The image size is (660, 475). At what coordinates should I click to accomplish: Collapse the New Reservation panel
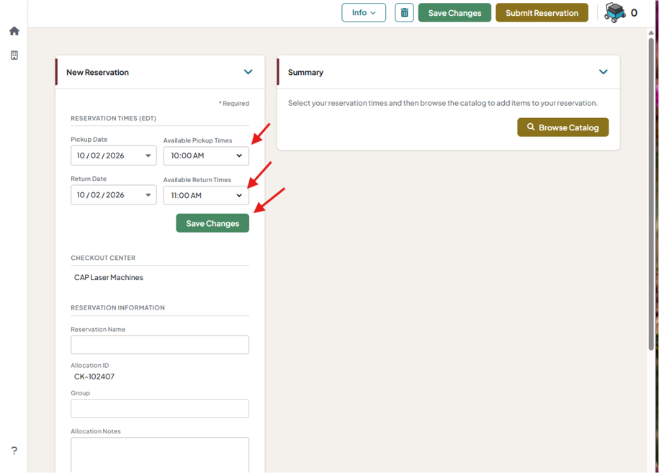(x=248, y=72)
